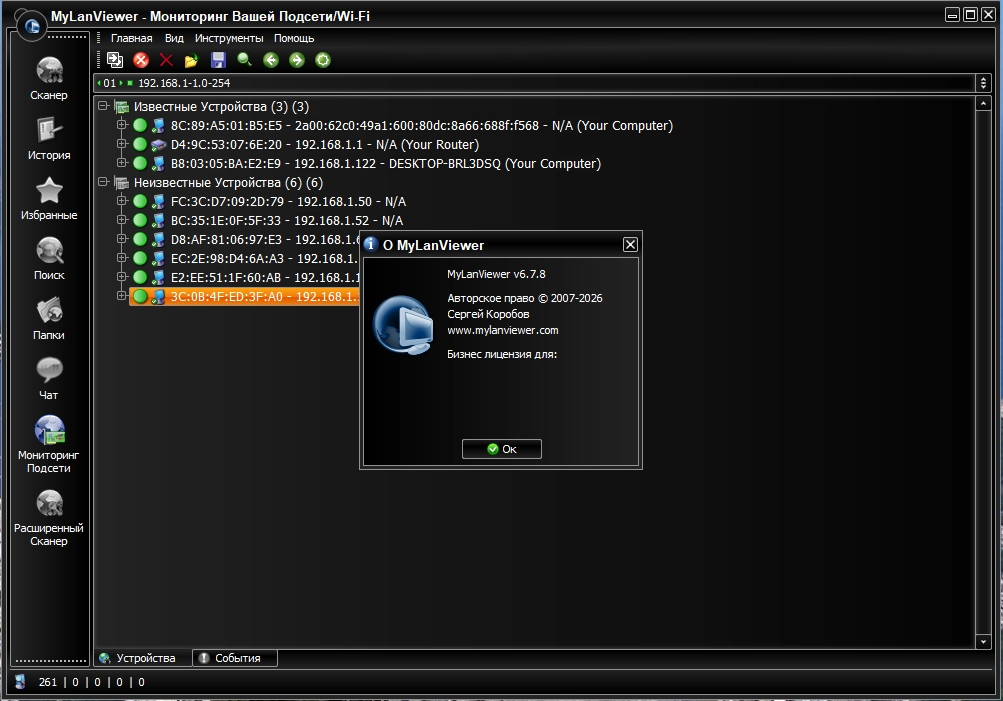The width and height of the screenshot is (1003, 701).
Task: Click the Известные Устройства group icon
Action: pos(122,107)
